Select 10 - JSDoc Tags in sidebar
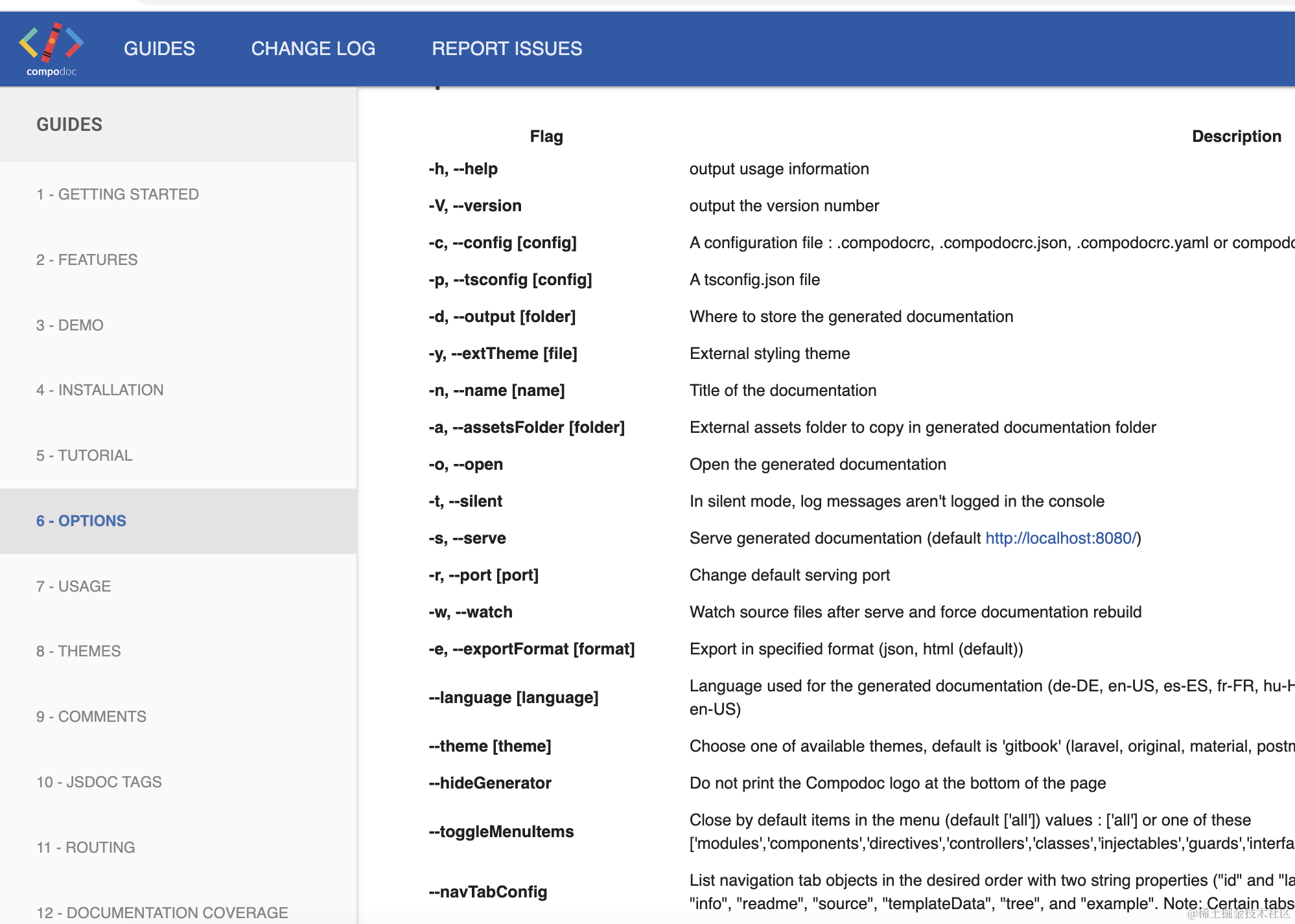The image size is (1295, 924). [x=99, y=782]
